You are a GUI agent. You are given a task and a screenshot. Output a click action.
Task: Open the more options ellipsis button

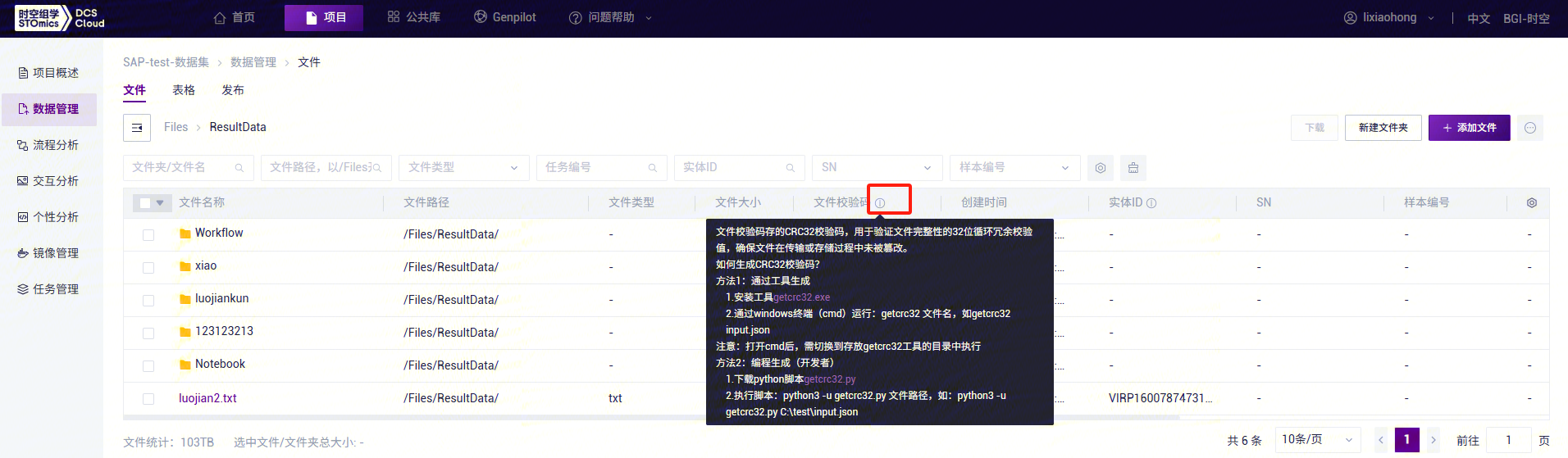(1530, 128)
